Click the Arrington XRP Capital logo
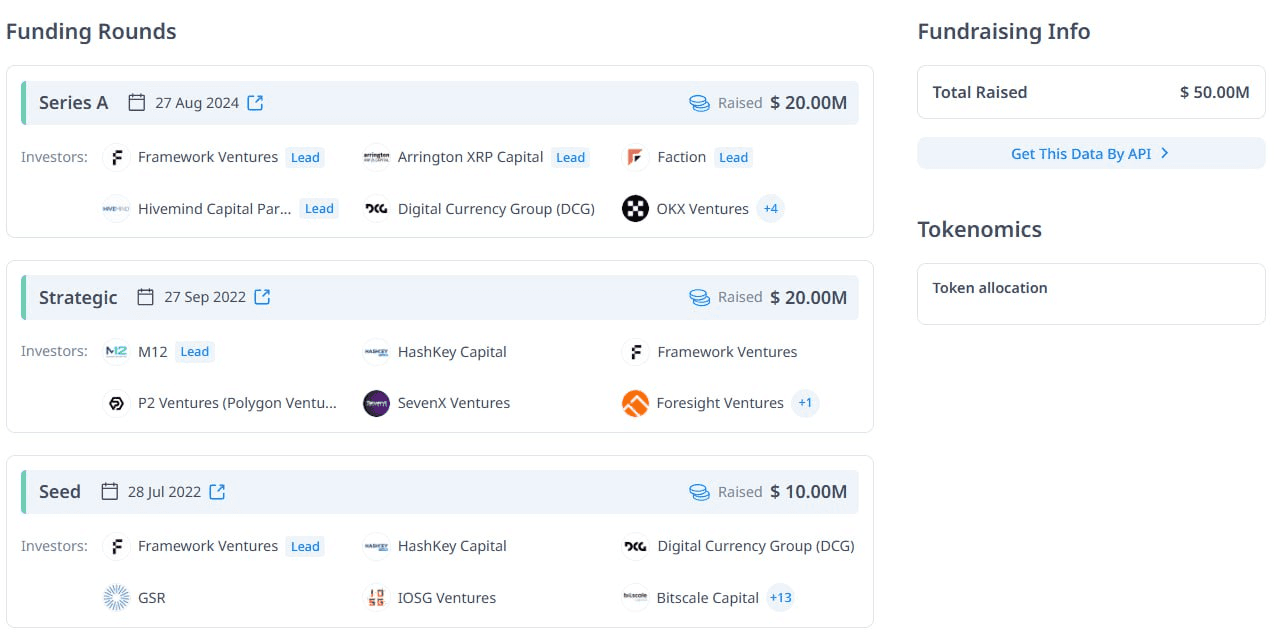Image resolution: width=1277 pixels, height=640 pixels. 376,157
